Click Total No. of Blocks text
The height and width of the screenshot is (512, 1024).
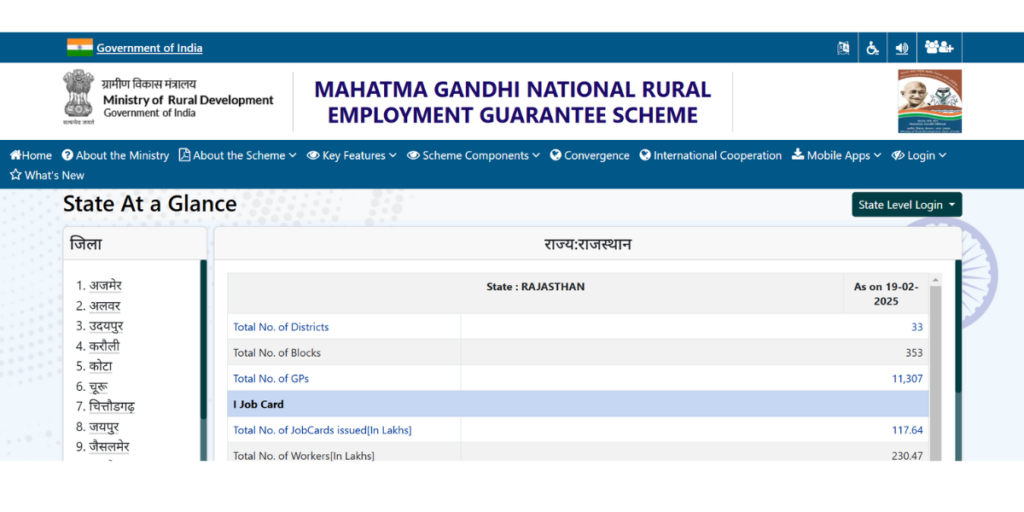pyautogui.click(x=277, y=353)
